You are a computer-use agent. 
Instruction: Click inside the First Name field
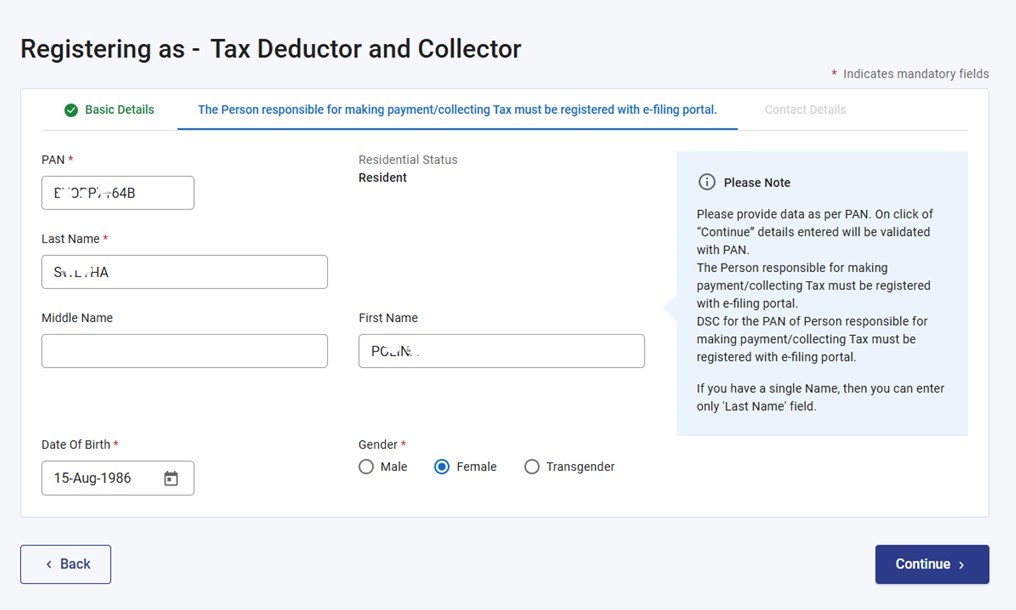[x=500, y=350]
